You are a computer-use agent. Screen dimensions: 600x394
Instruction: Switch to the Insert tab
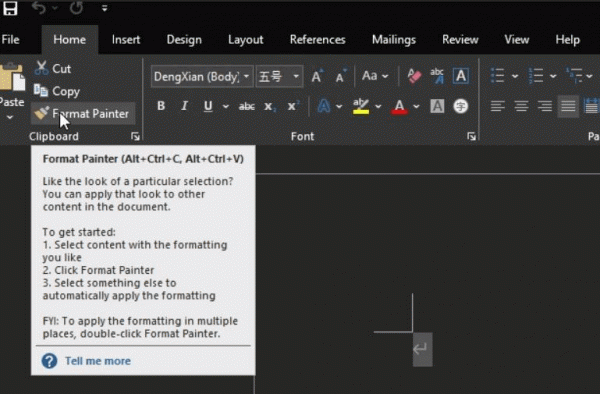(126, 40)
